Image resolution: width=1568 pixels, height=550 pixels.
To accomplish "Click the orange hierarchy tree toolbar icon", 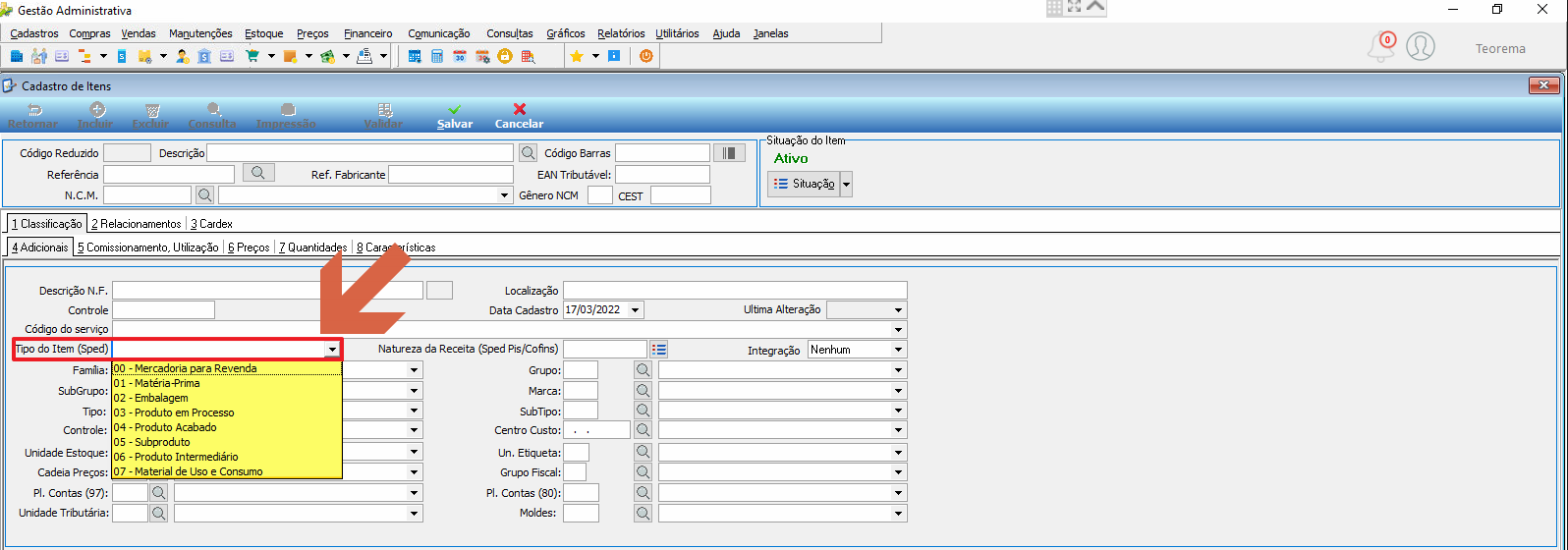I will point(84,56).
